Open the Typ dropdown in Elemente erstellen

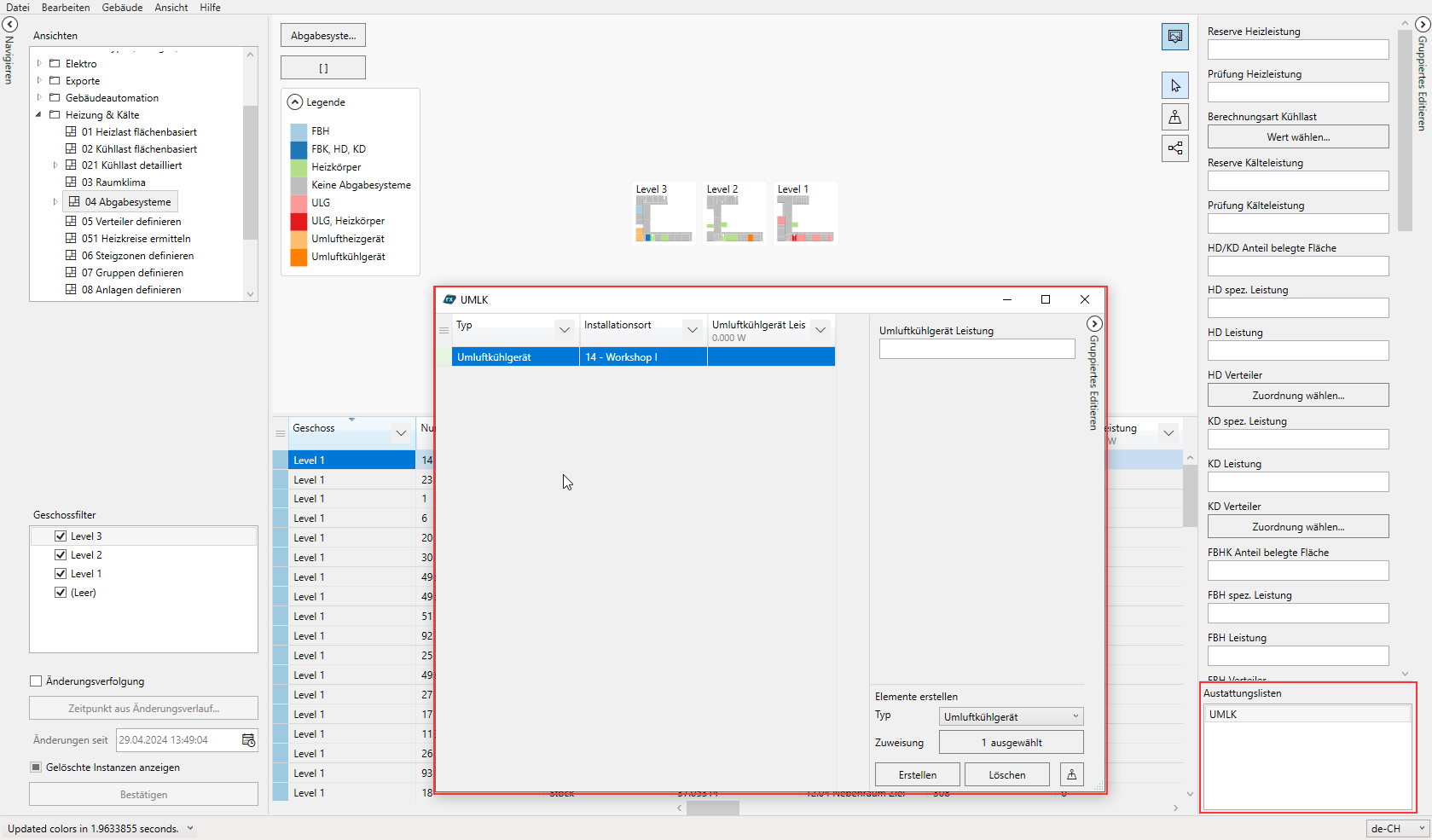coord(1011,716)
